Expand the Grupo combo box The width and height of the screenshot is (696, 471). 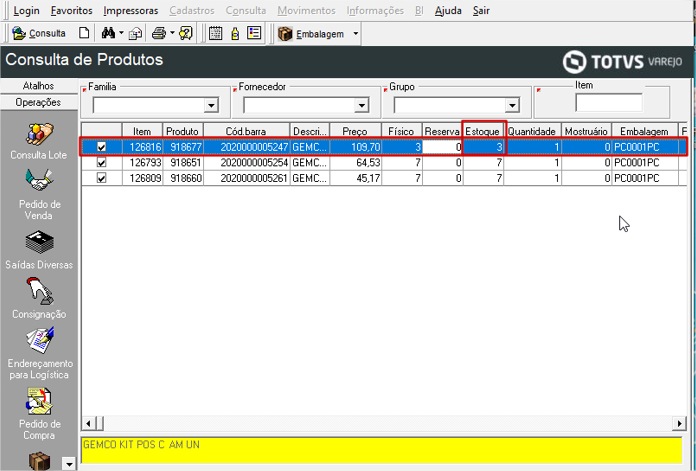(x=512, y=106)
